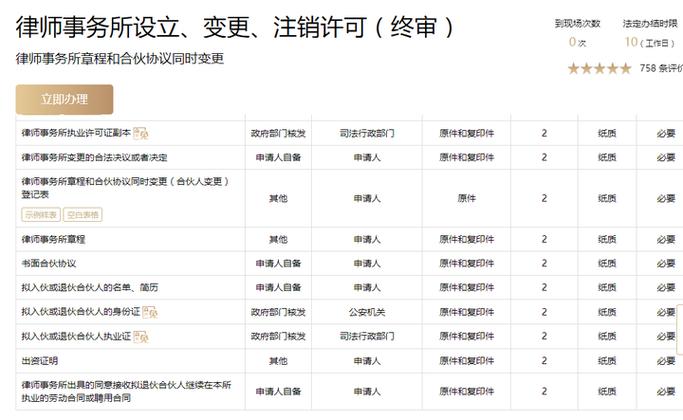The height and width of the screenshot is (420, 683).
Task: Click the first rating star
Action: click(x=574, y=68)
